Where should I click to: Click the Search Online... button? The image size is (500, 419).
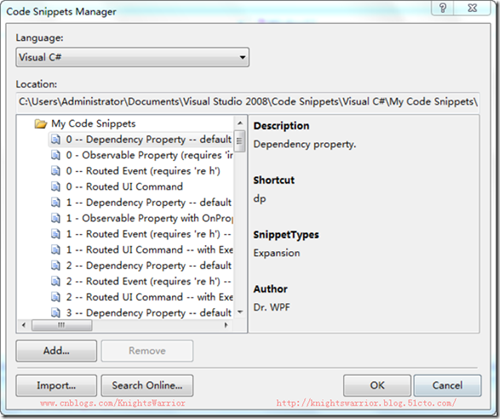pyautogui.click(x=147, y=386)
